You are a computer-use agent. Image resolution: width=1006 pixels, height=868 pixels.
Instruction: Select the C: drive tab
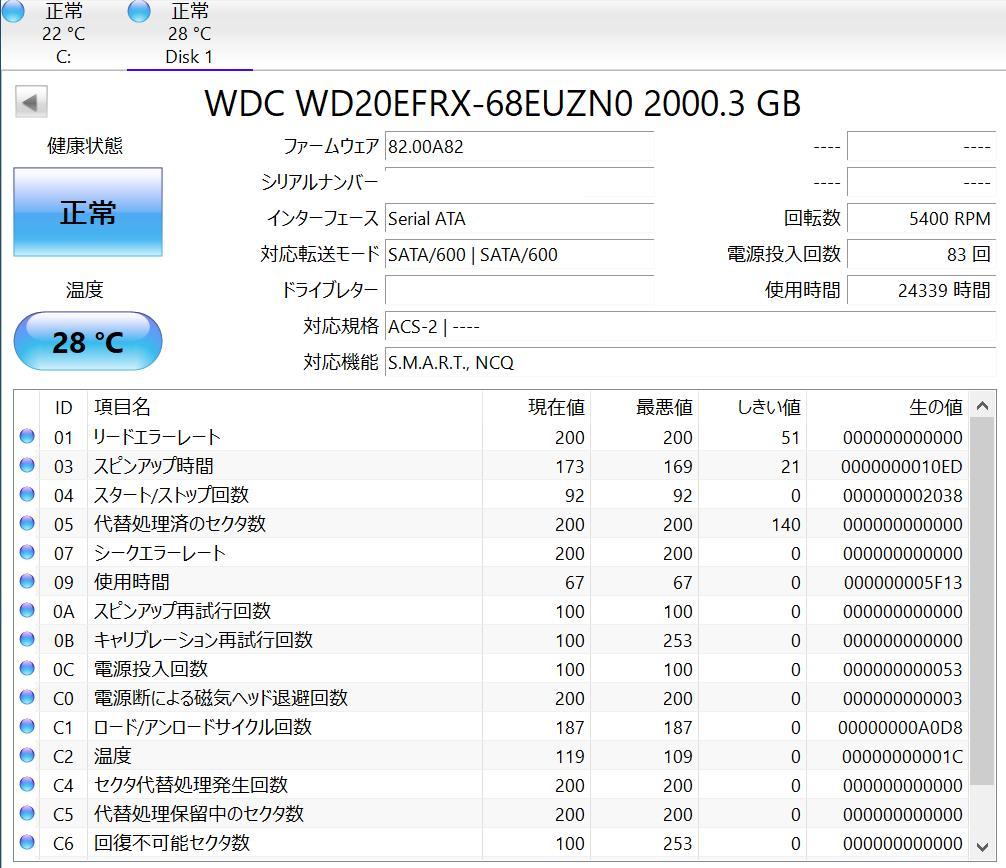pyautogui.click(x=64, y=33)
